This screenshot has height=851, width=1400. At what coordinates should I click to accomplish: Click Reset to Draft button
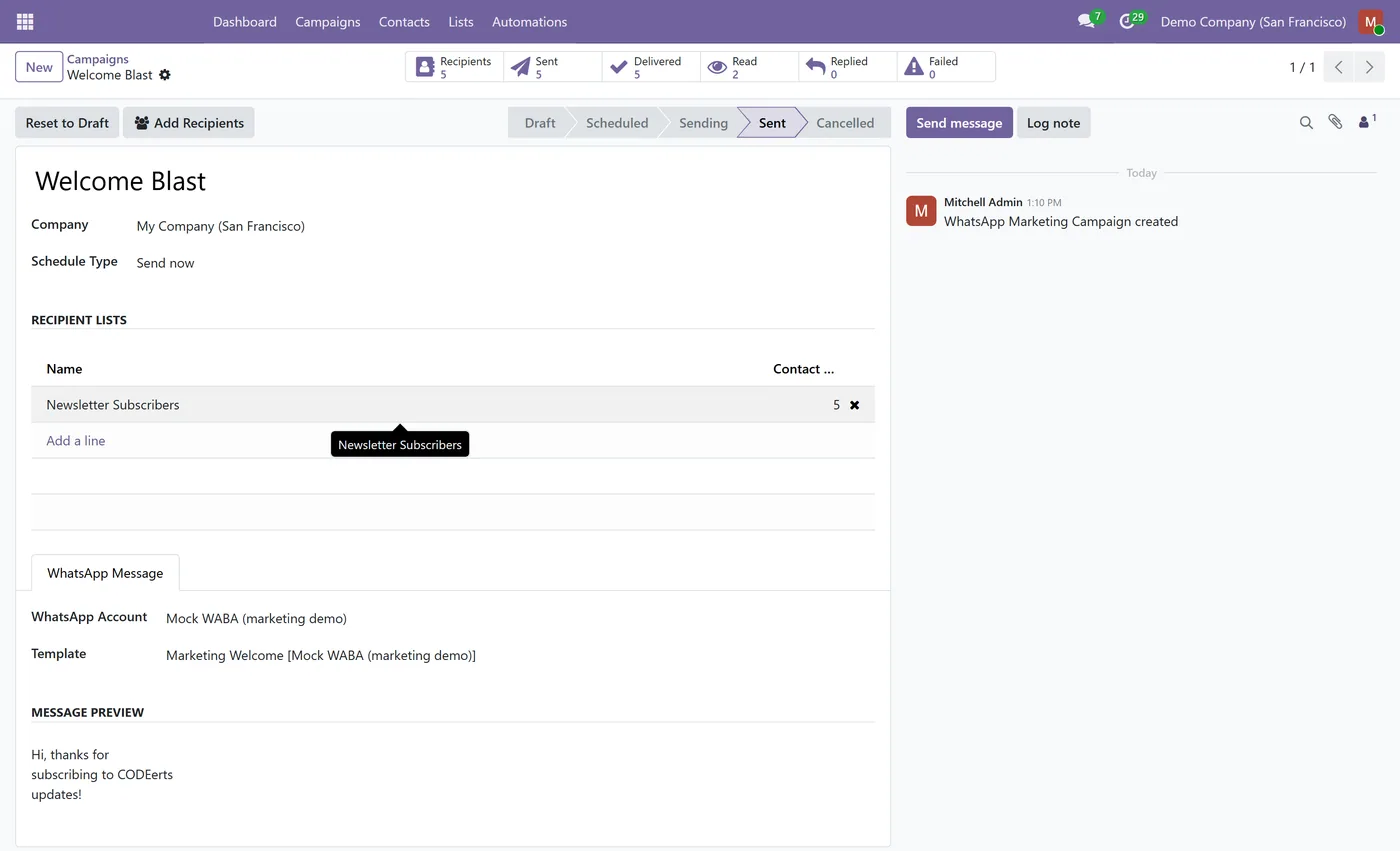tap(67, 123)
